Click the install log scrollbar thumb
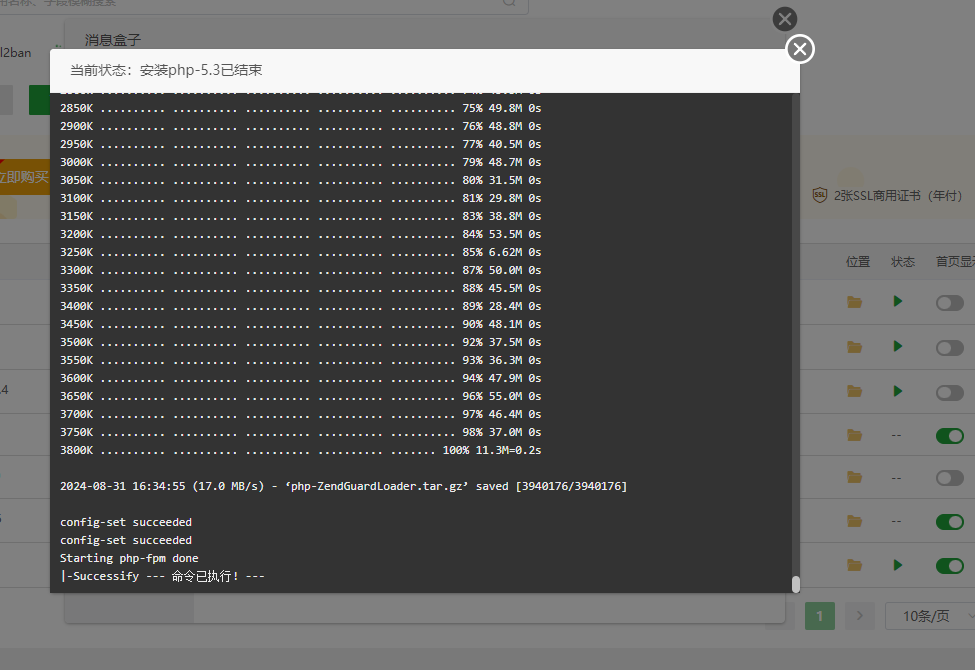This screenshot has height=670, width=975. pos(795,584)
